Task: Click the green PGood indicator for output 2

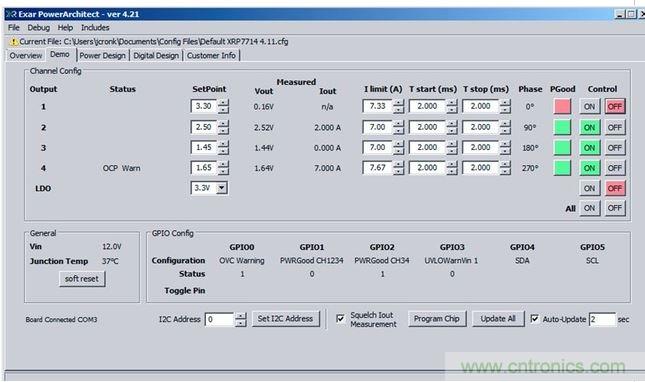Action: pos(562,127)
